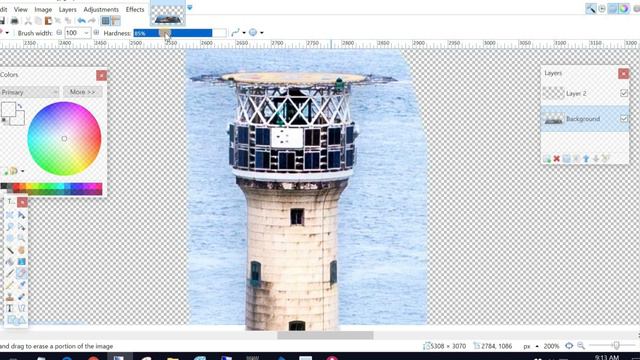Choose a color from the palette strip

51,188
